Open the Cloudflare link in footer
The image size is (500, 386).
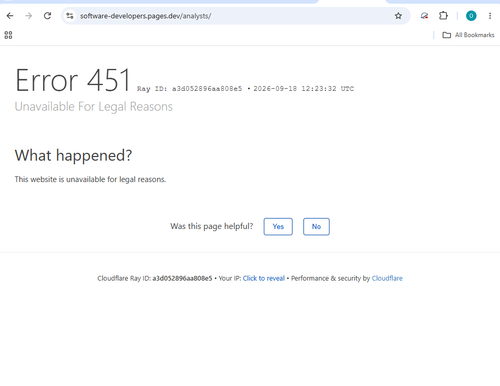click(x=387, y=278)
